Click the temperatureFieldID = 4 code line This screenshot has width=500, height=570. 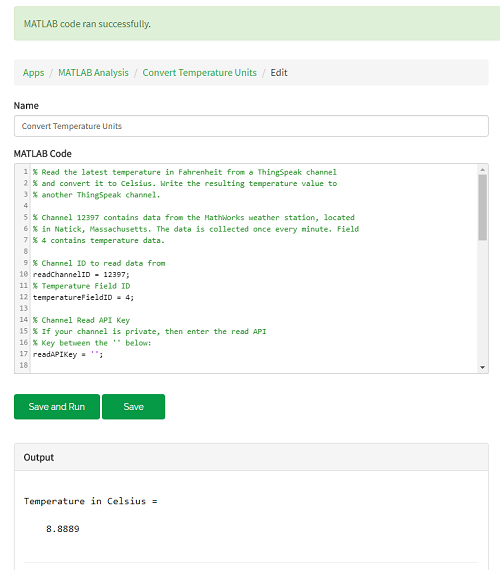[x=83, y=297]
